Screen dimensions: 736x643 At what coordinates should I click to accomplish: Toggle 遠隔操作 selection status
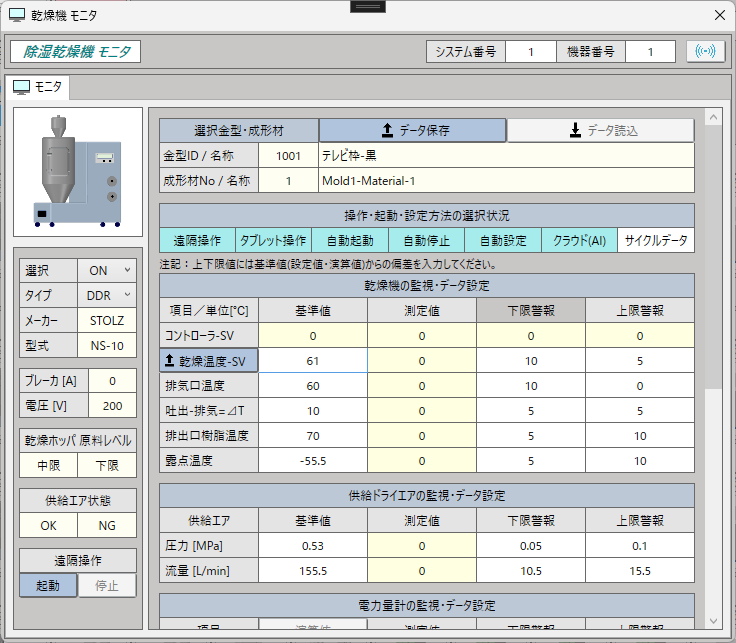(197, 241)
